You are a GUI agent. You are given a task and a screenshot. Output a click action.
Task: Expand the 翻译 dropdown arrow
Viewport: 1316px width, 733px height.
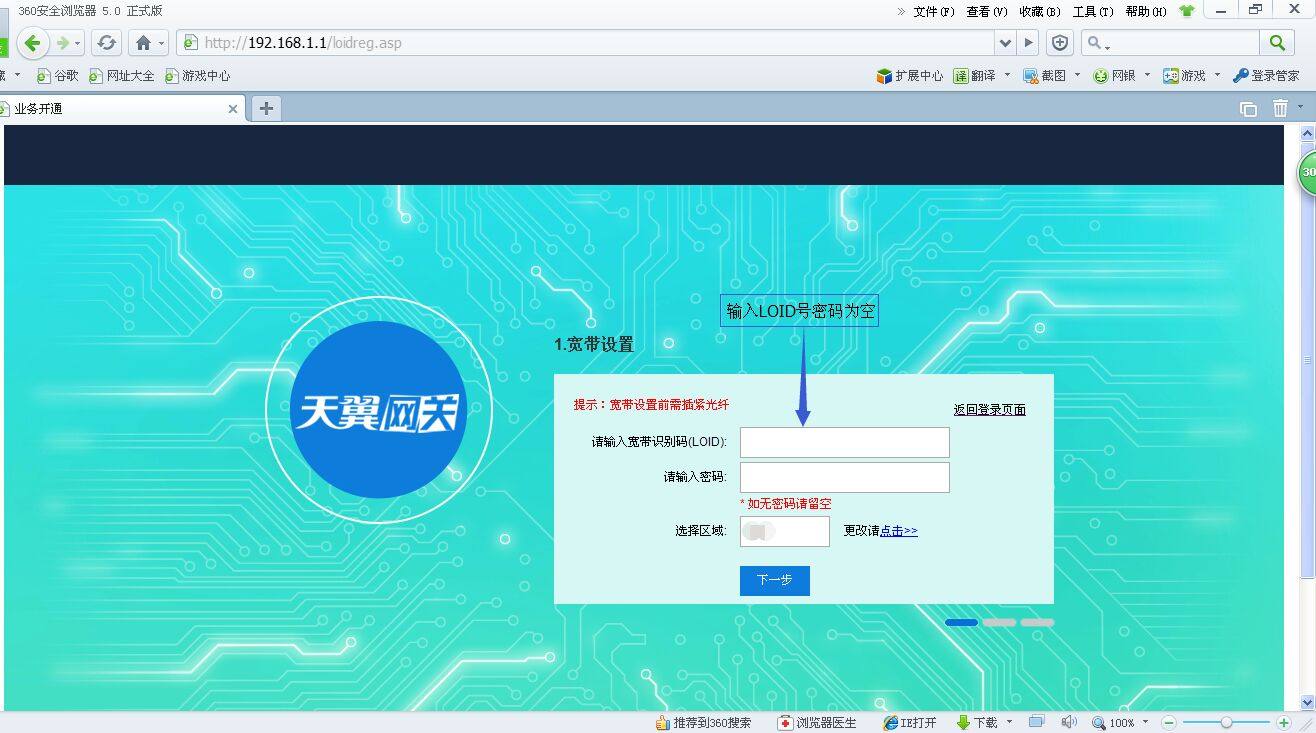pyautogui.click(x=1007, y=75)
